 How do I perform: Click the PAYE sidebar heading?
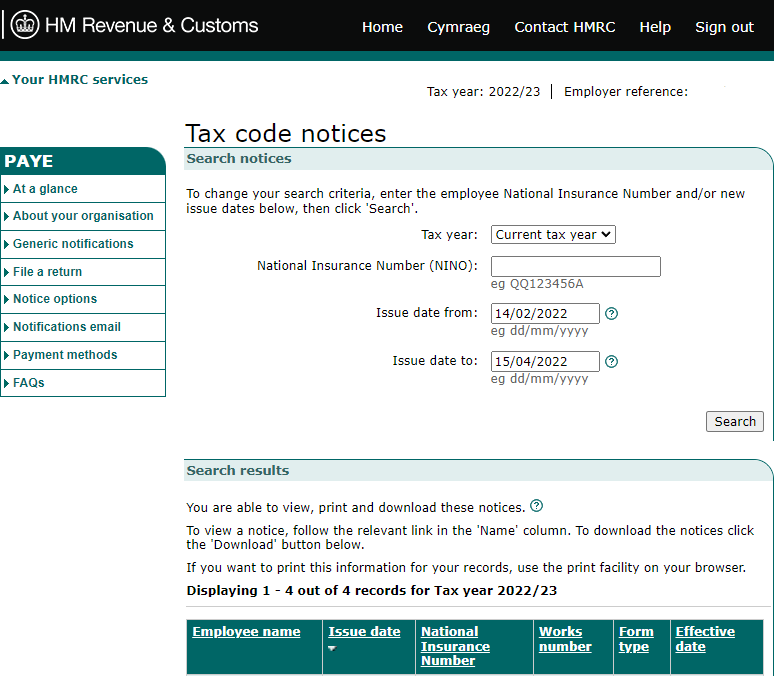click(x=29, y=161)
